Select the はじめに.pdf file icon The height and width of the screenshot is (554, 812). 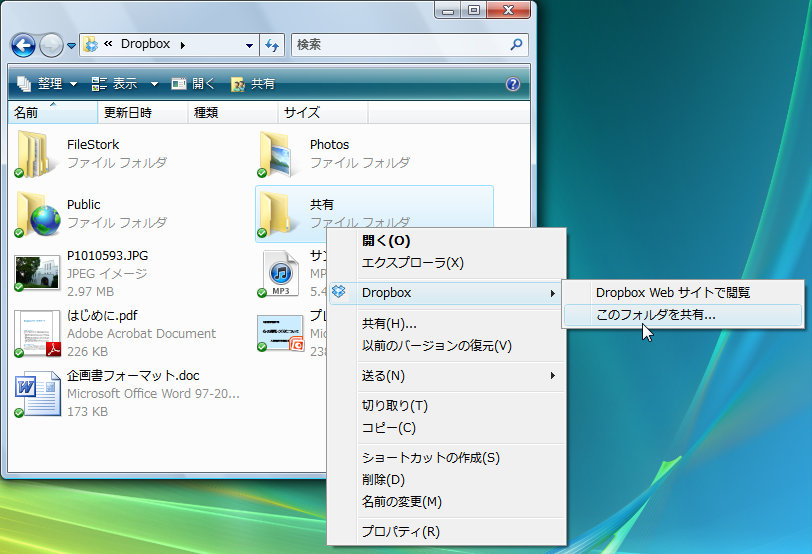point(37,334)
